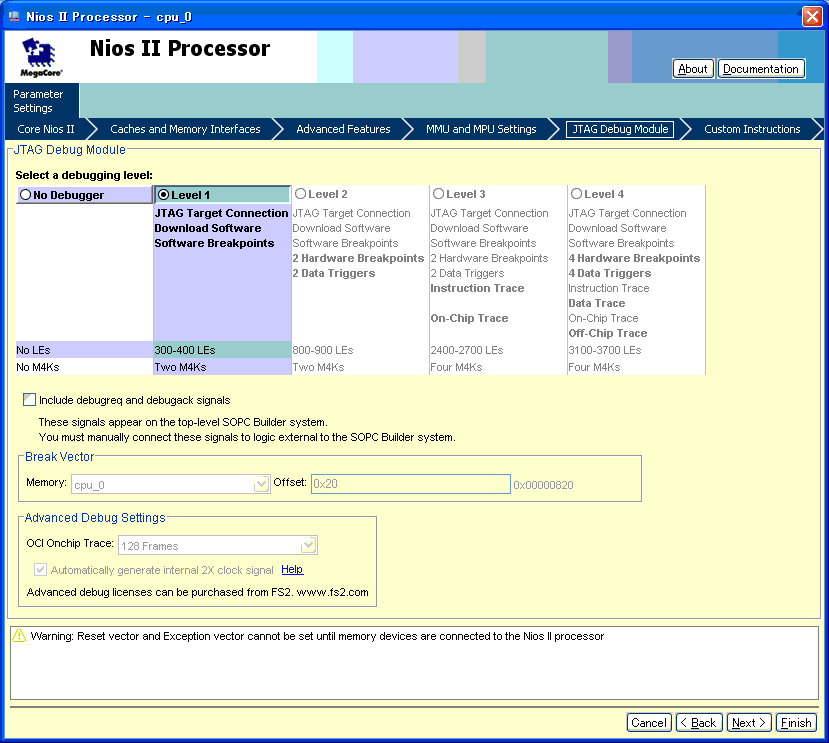This screenshot has height=743, width=829.
Task: Click the 2400-2700 LEs text under Level 3
Action: [466, 350]
